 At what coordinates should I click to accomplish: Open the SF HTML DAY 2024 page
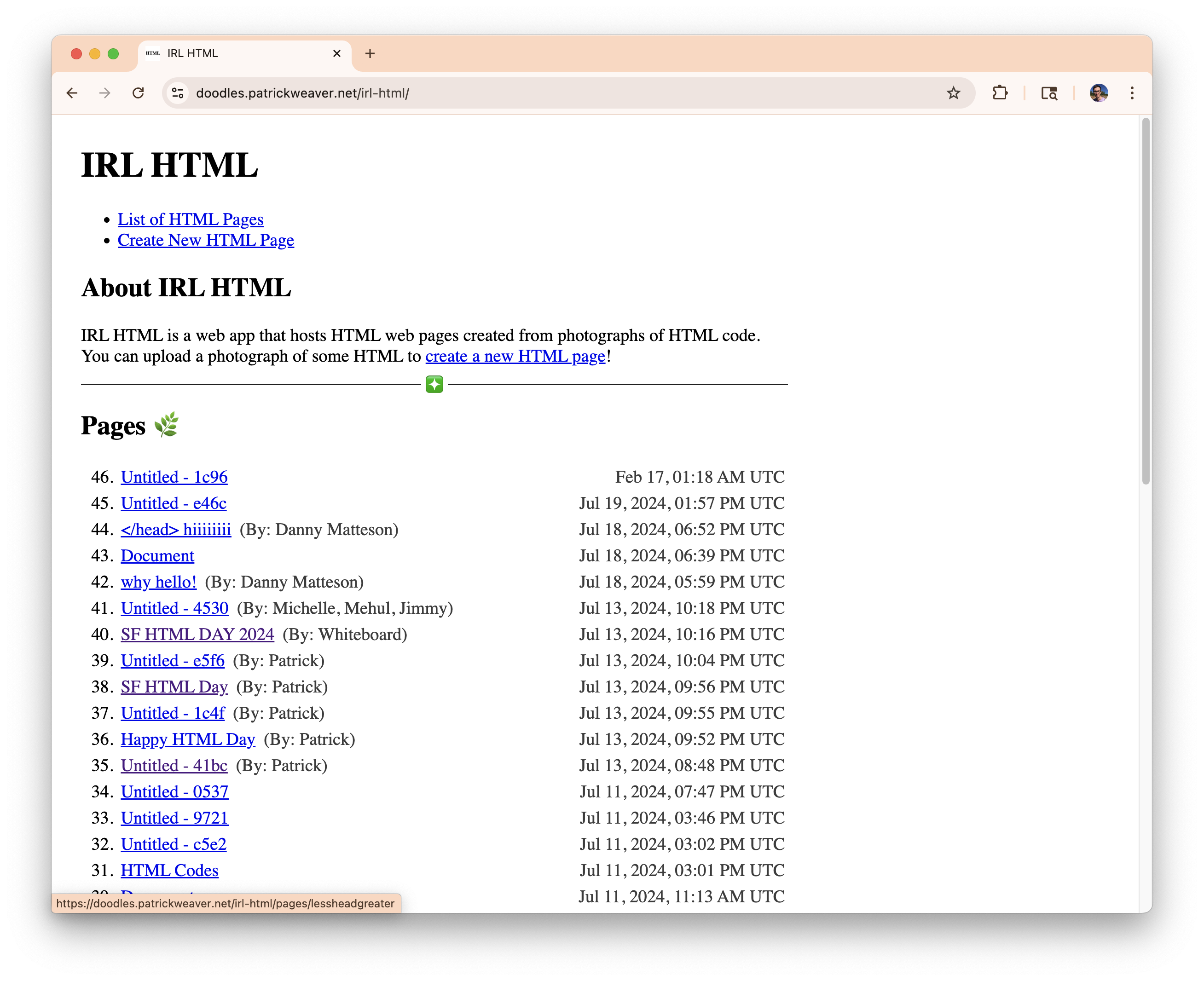[x=197, y=635]
